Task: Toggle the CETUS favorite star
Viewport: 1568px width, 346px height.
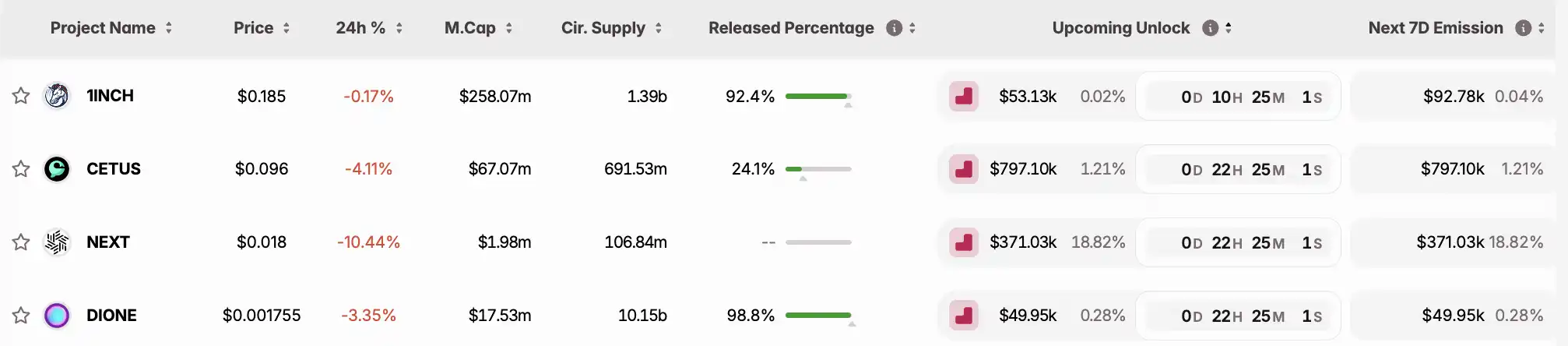Action: click(21, 169)
